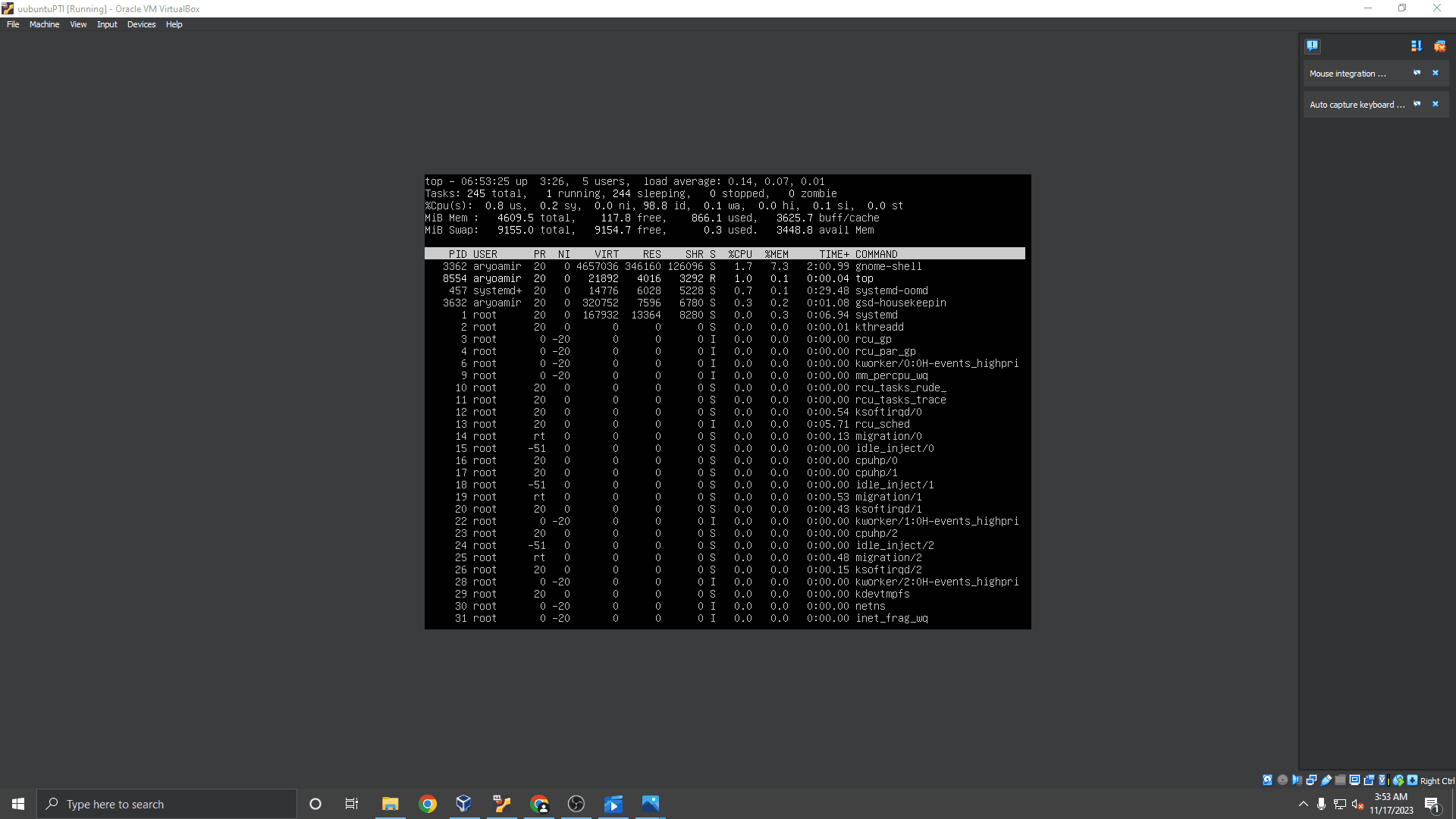Image resolution: width=1456 pixels, height=819 pixels.
Task: Suppress future Auto capture keyboard notifications
Action: (1417, 104)
